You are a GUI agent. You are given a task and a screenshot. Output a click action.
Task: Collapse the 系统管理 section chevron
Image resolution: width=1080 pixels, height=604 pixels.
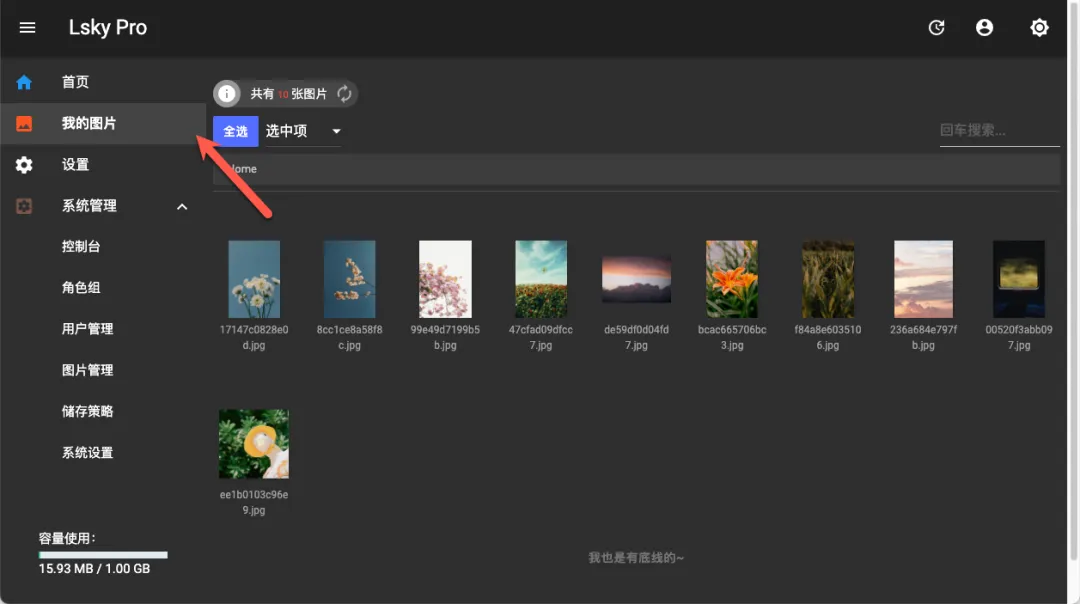pyautogui.click(x=182, y=207)
